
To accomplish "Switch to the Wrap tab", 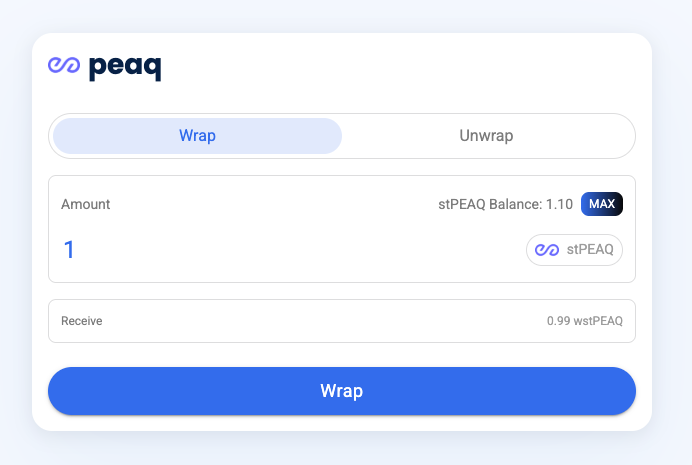I will 197,135.
